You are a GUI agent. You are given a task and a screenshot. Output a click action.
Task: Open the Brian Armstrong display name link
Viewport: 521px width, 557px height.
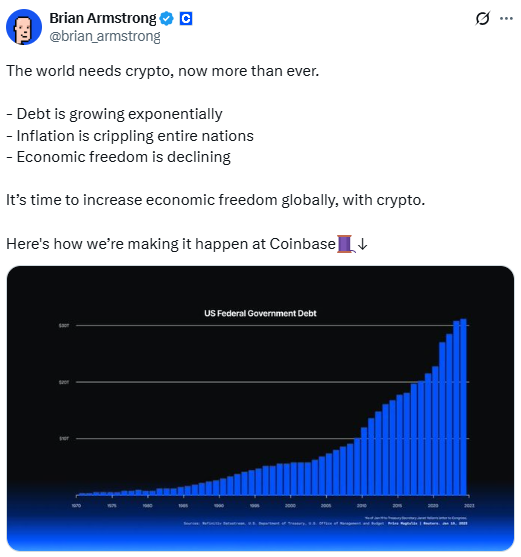coord(103,18)
